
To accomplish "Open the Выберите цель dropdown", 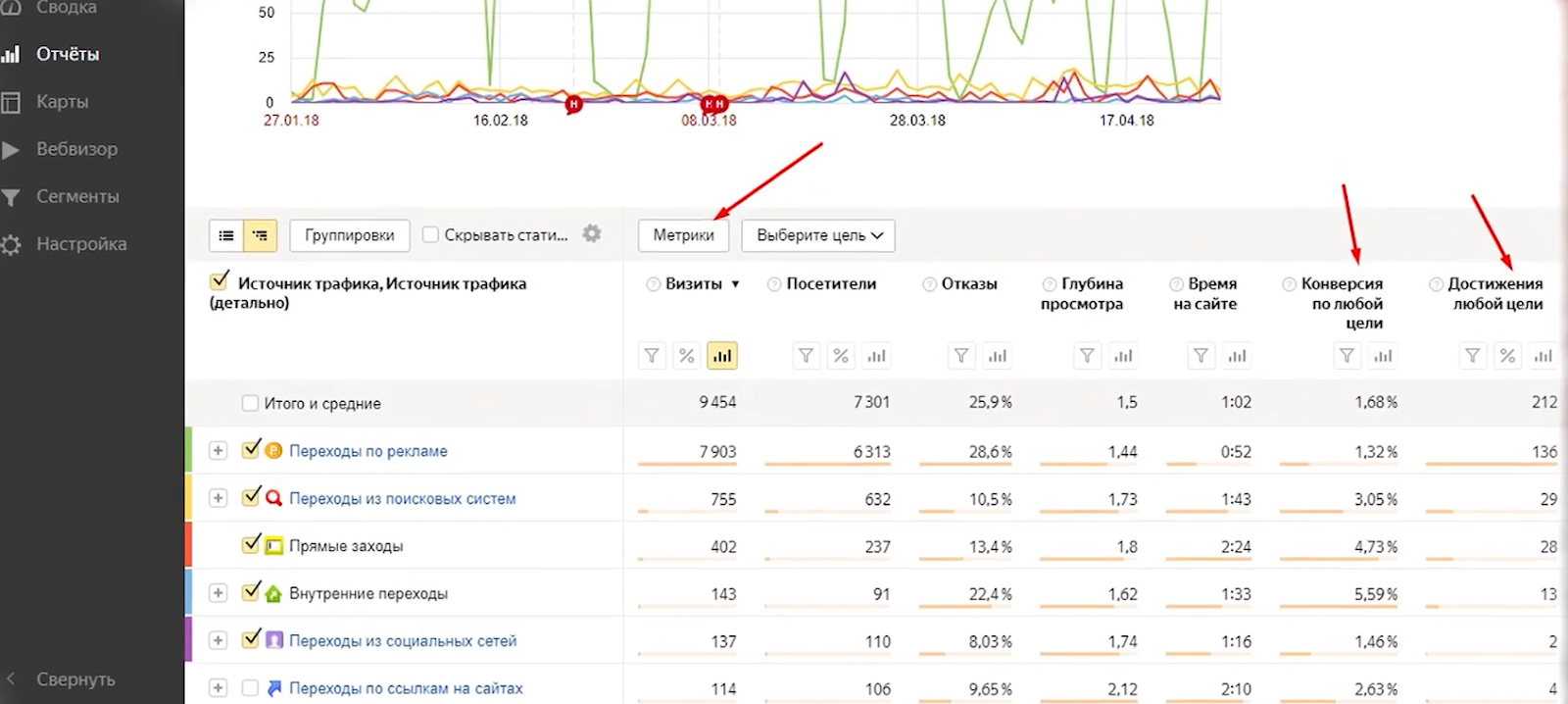I will click(x=818, y=235).
